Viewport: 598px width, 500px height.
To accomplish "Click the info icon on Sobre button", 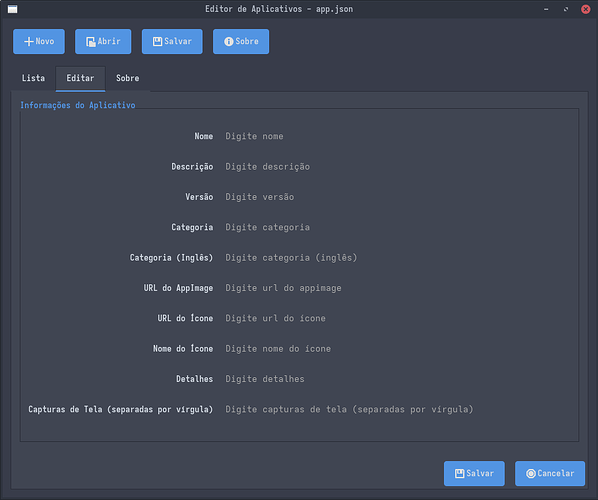I will point(229,42).
